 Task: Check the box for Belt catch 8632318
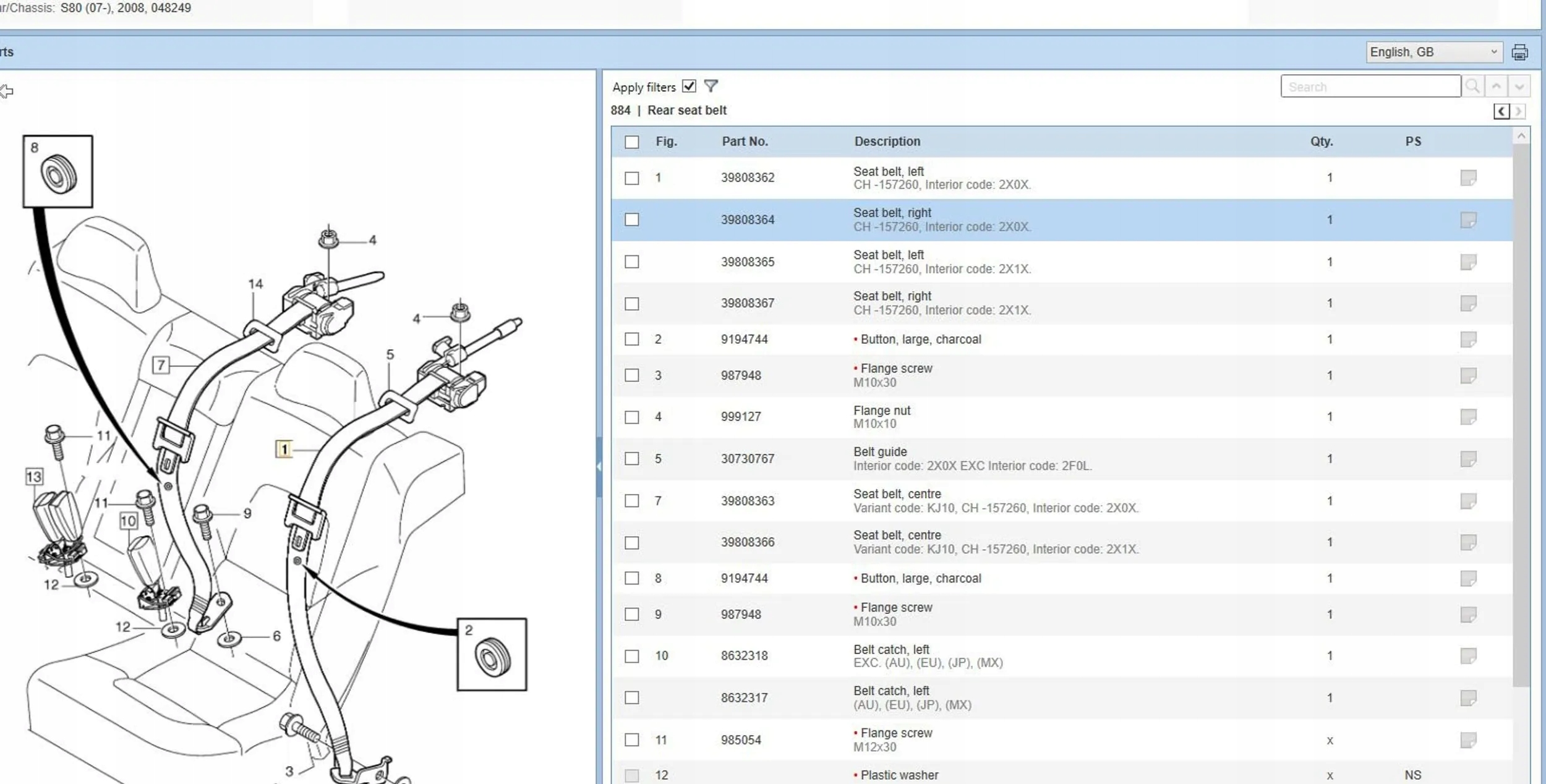click(631, 657)
